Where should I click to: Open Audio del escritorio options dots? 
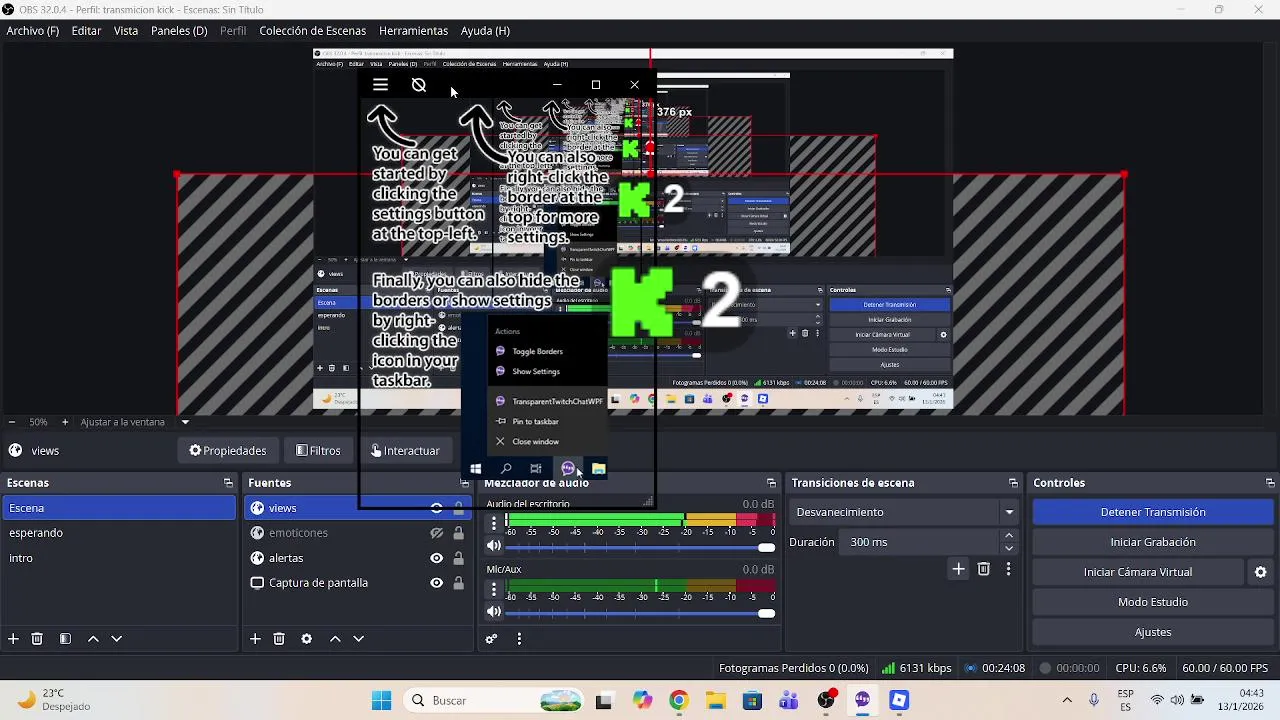(x=493, y=523)
